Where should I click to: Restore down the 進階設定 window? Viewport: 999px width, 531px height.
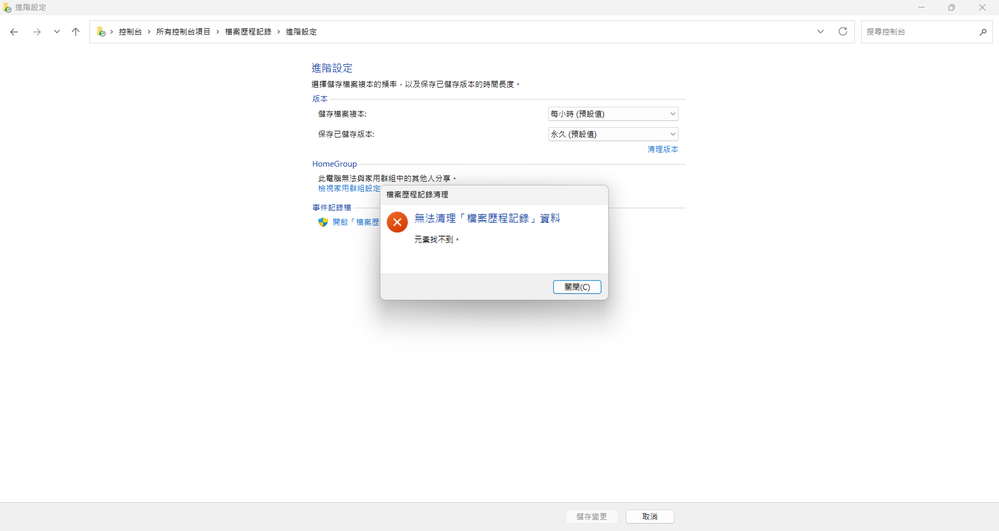[951, 8]
